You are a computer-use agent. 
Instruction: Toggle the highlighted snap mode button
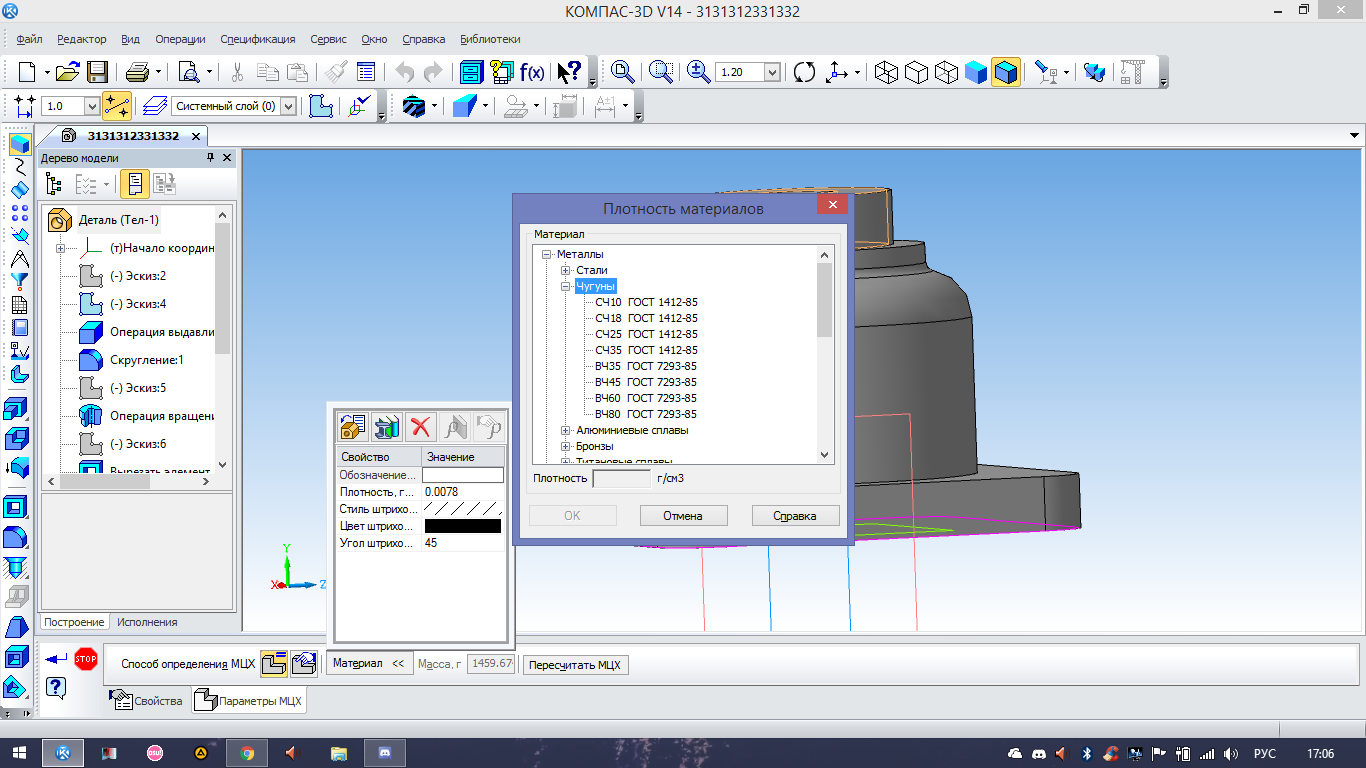117,105
